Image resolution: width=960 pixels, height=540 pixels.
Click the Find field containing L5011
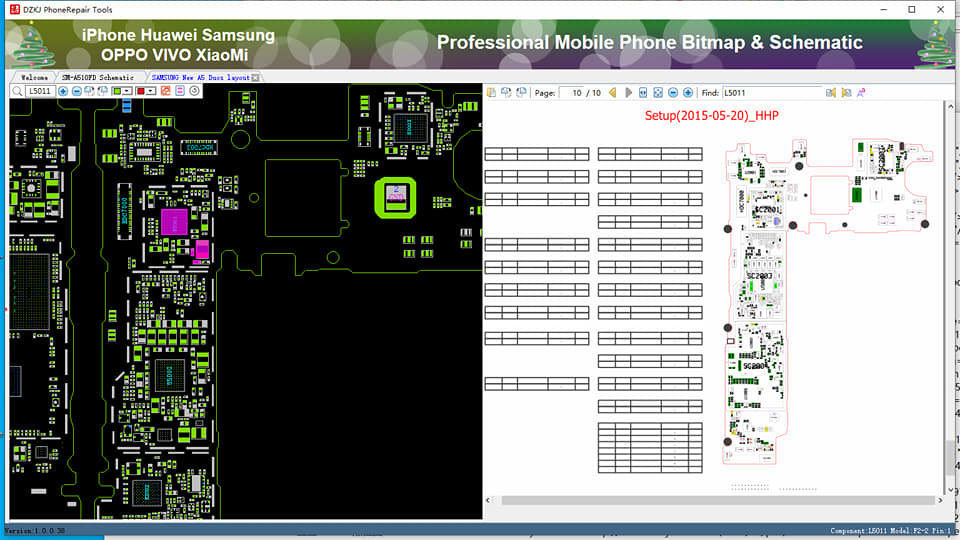(773, 93)
